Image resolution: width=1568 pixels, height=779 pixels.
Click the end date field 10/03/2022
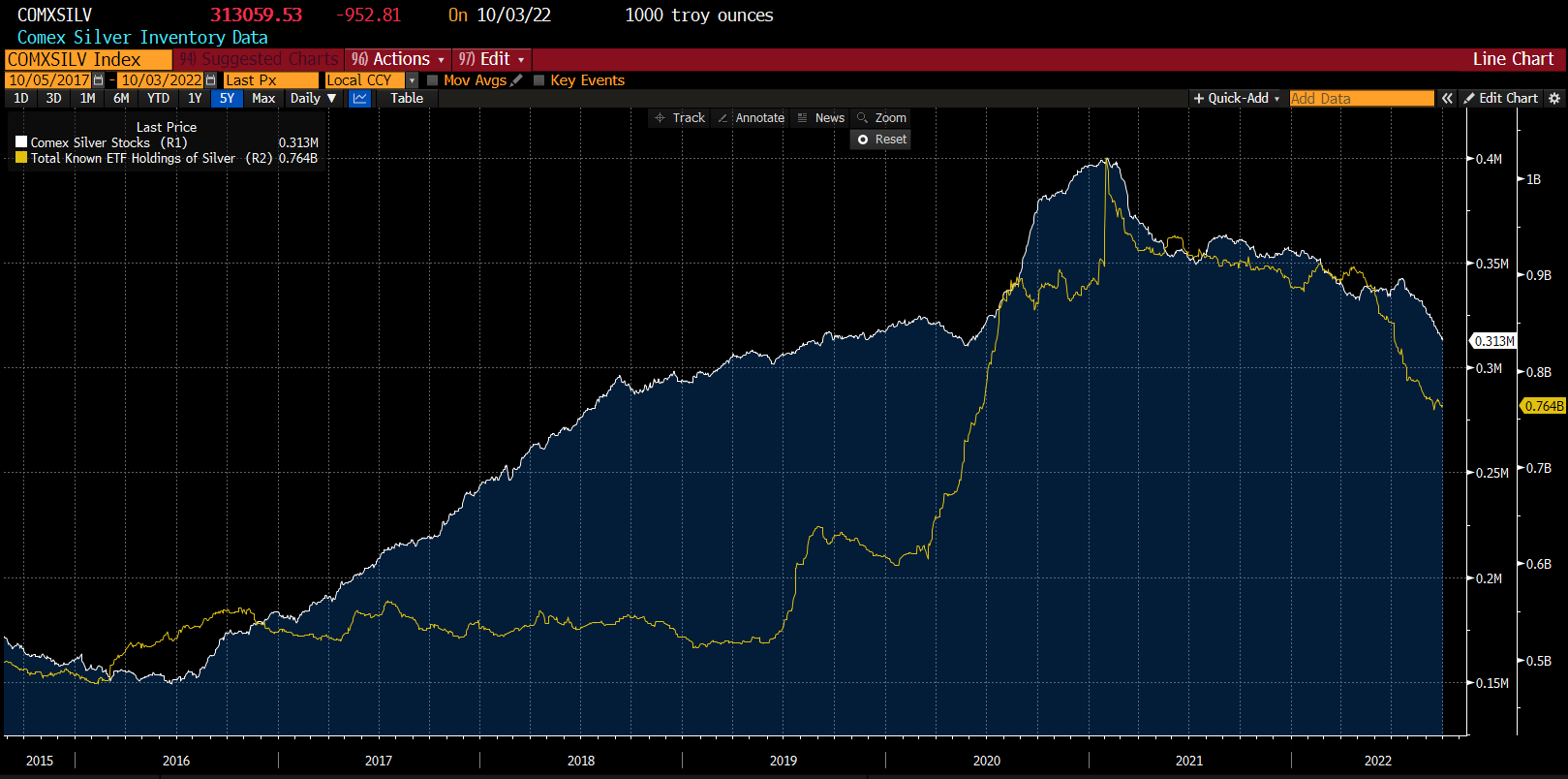point(162,80)
